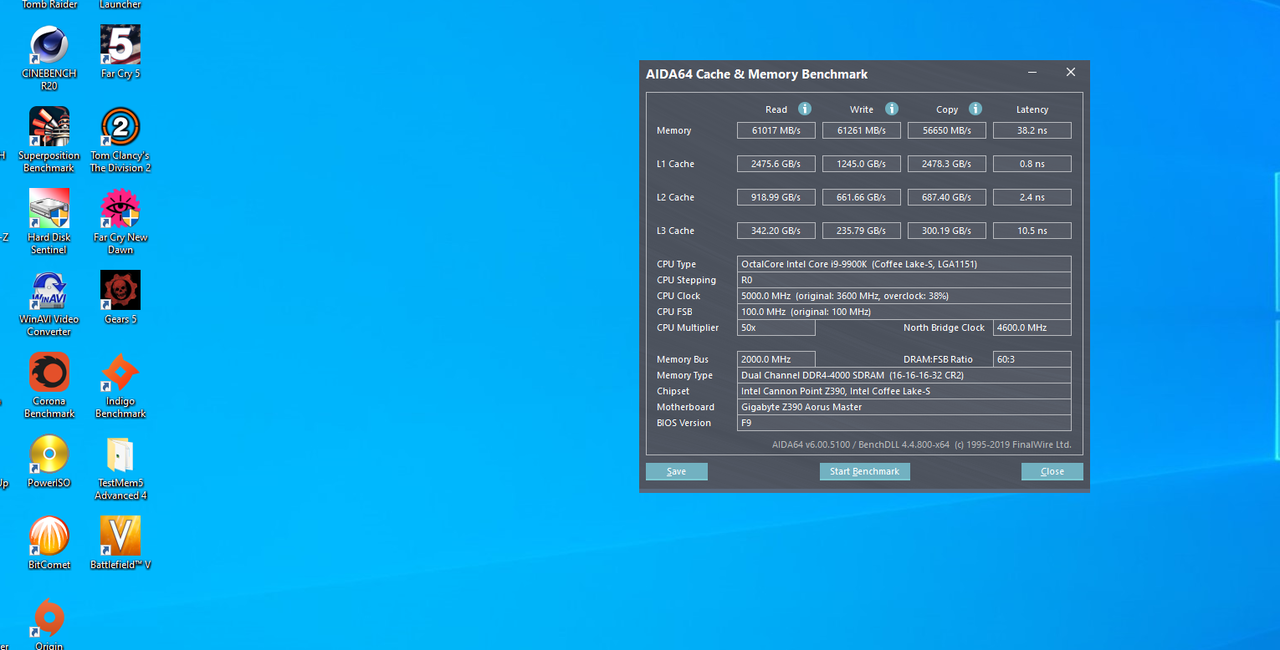Viewport: 1280px width, 650px height.
Task: Click the Latency column header
Action: tap(1032, 110)
